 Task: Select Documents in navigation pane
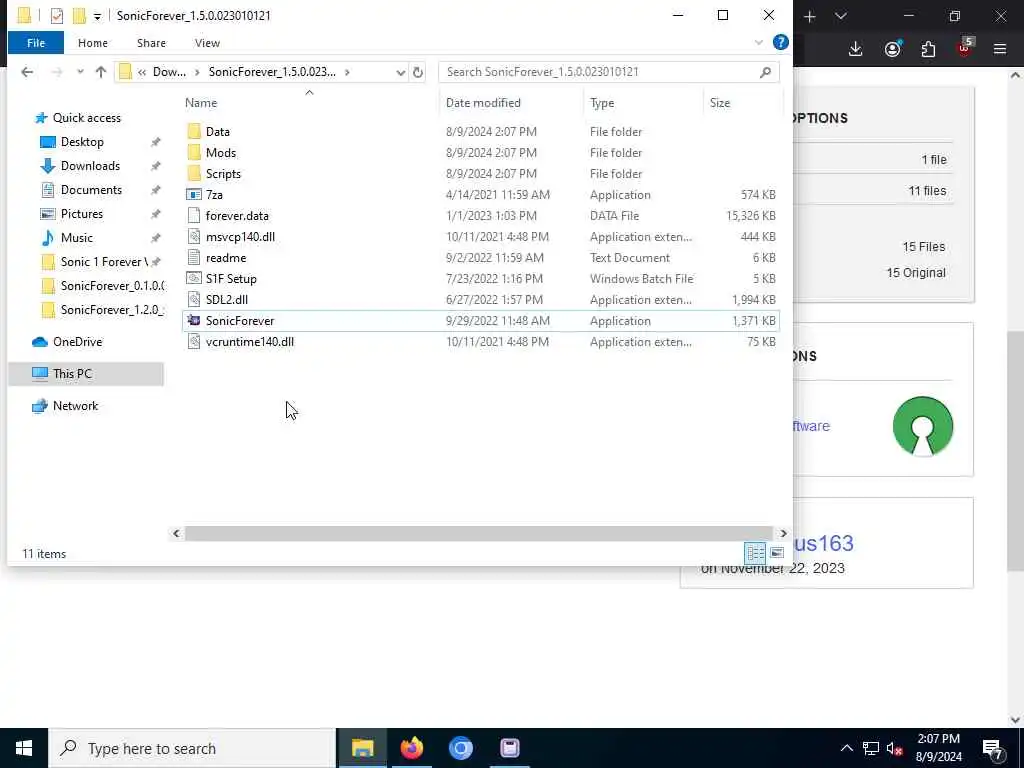click(91, 189)
